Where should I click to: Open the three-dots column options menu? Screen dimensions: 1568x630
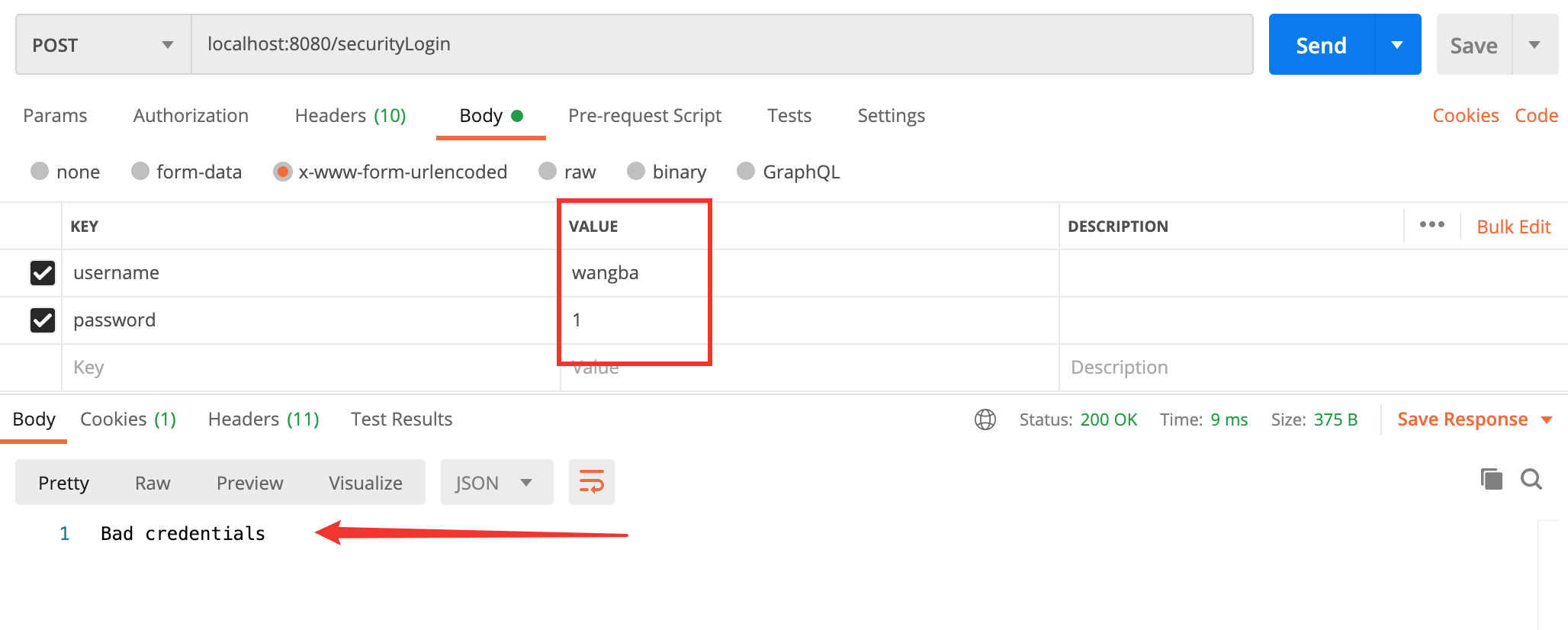pyautogui.click(x=1431, y=225)
